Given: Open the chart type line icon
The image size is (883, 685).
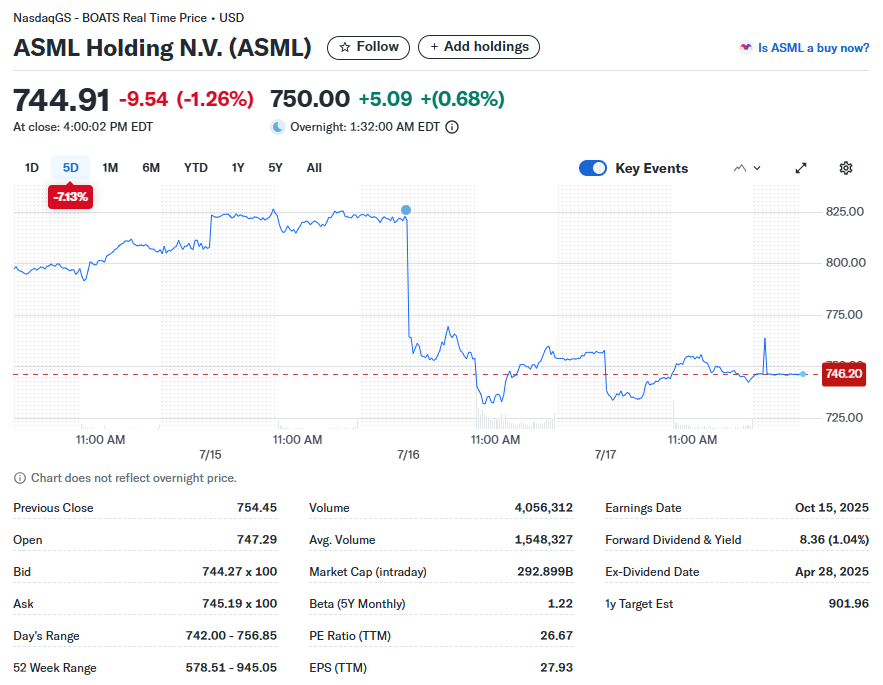Looking at the screenshot, I should click(740, 168).
